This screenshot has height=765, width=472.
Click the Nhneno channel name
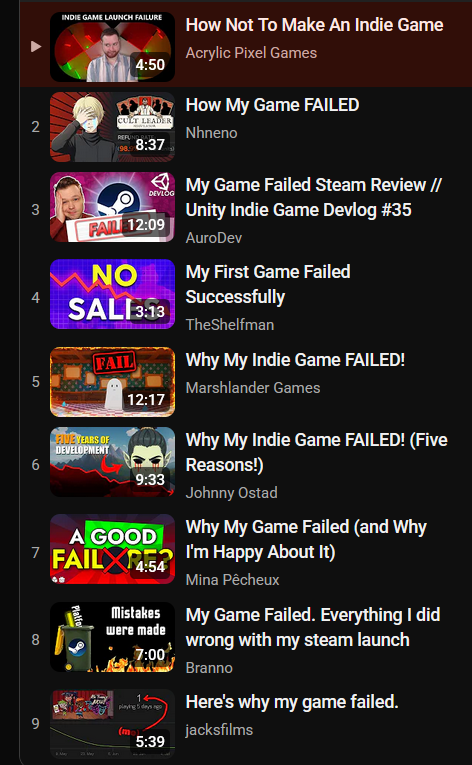(211, 133)
